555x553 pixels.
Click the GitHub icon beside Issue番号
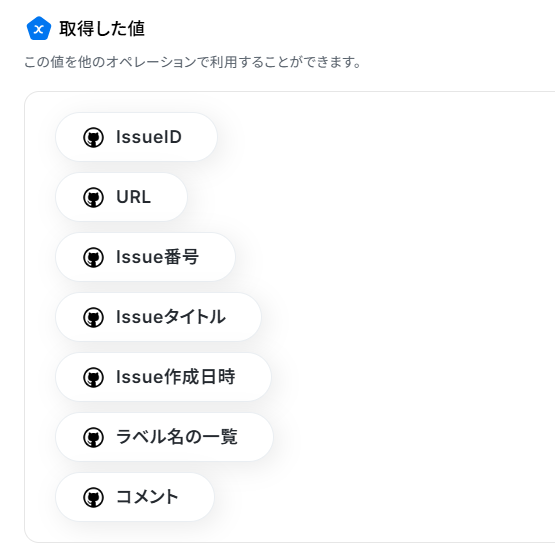click(x=93, y=257)
